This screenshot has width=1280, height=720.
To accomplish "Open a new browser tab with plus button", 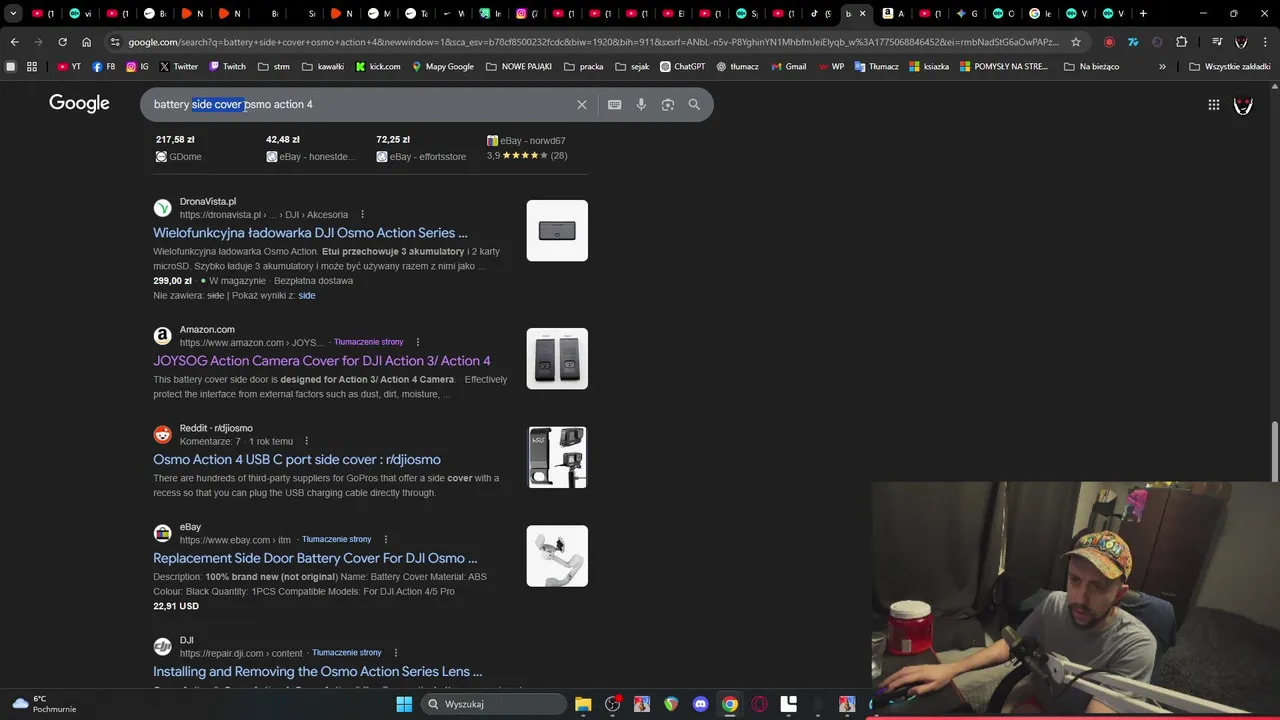I will tap(1143, 14).
